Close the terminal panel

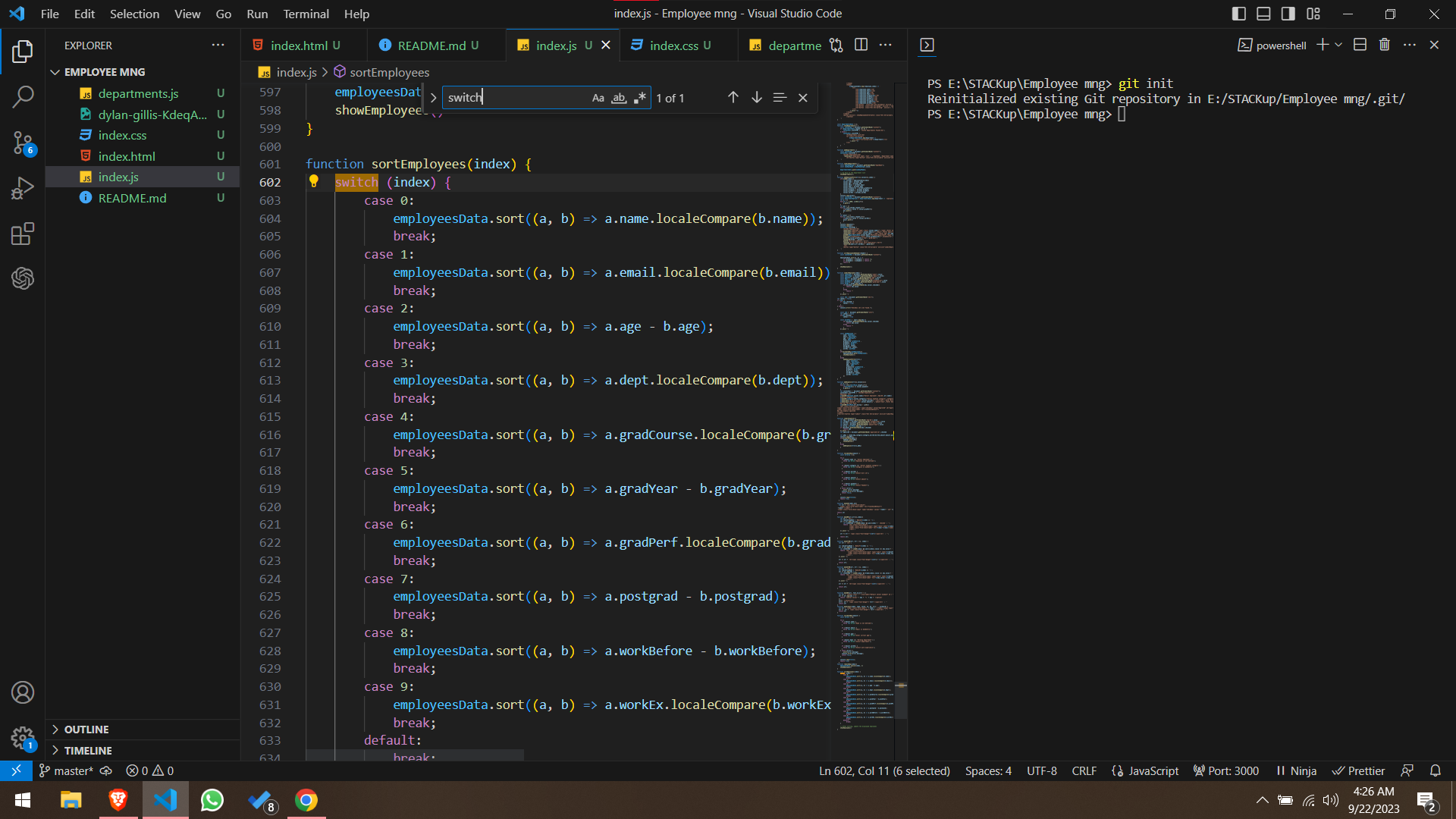[1434, 45]
